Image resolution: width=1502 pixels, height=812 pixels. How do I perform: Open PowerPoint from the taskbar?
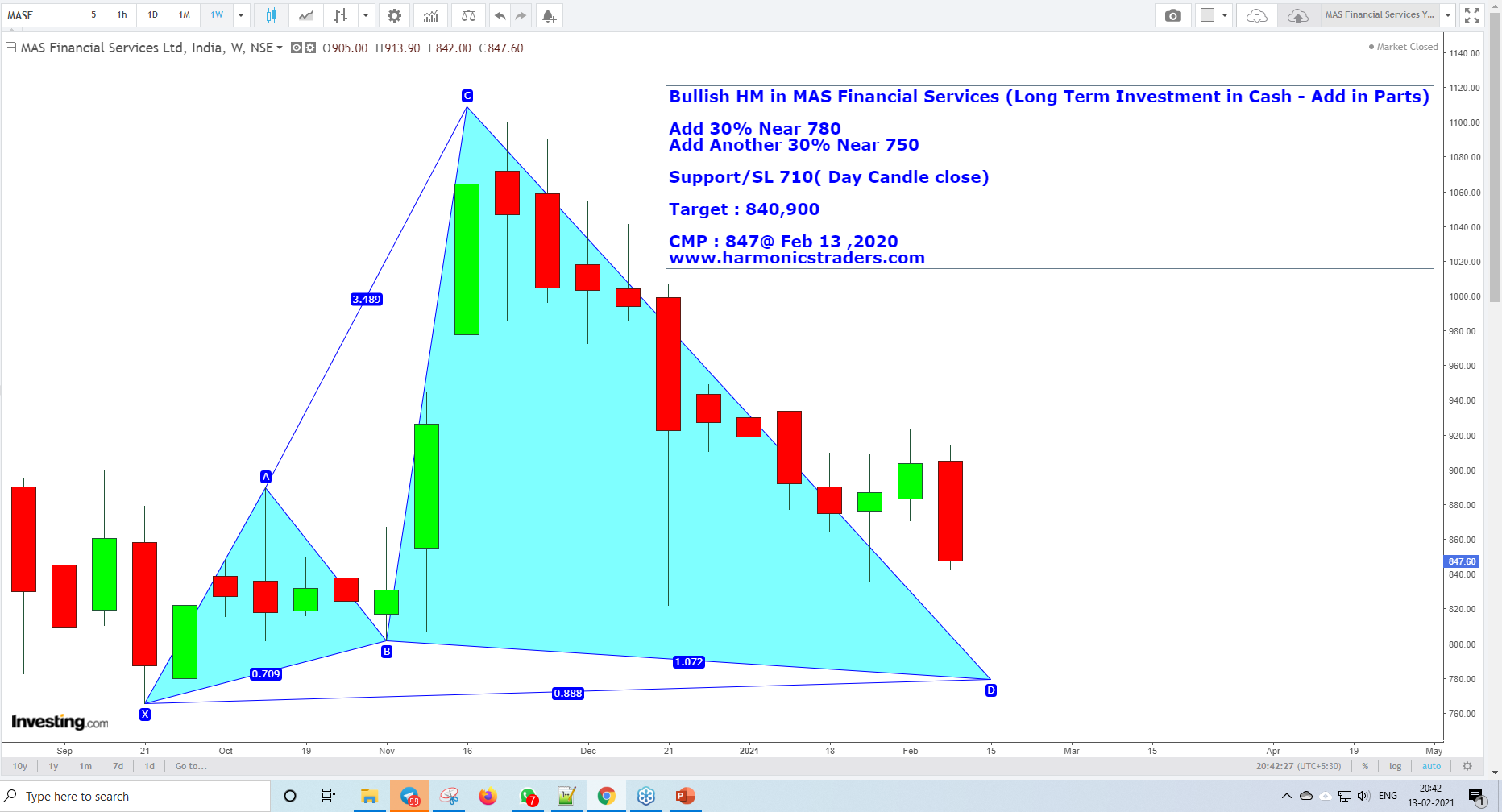(685, 796)
